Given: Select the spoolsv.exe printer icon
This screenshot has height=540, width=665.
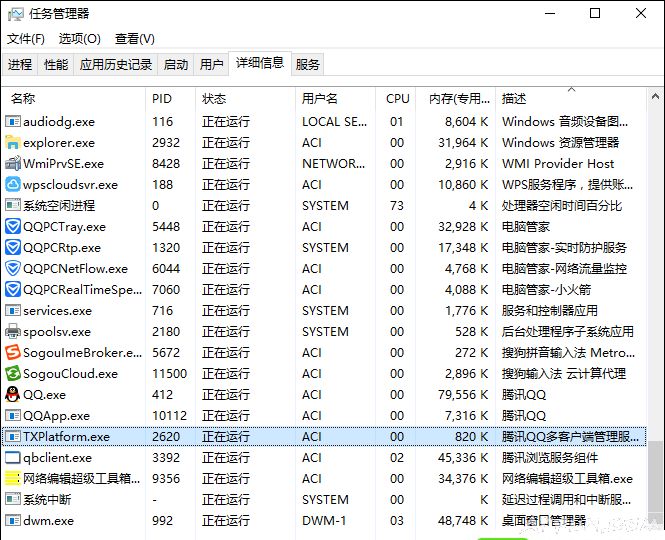Looking at the screenshot, I should pos(13,331).
